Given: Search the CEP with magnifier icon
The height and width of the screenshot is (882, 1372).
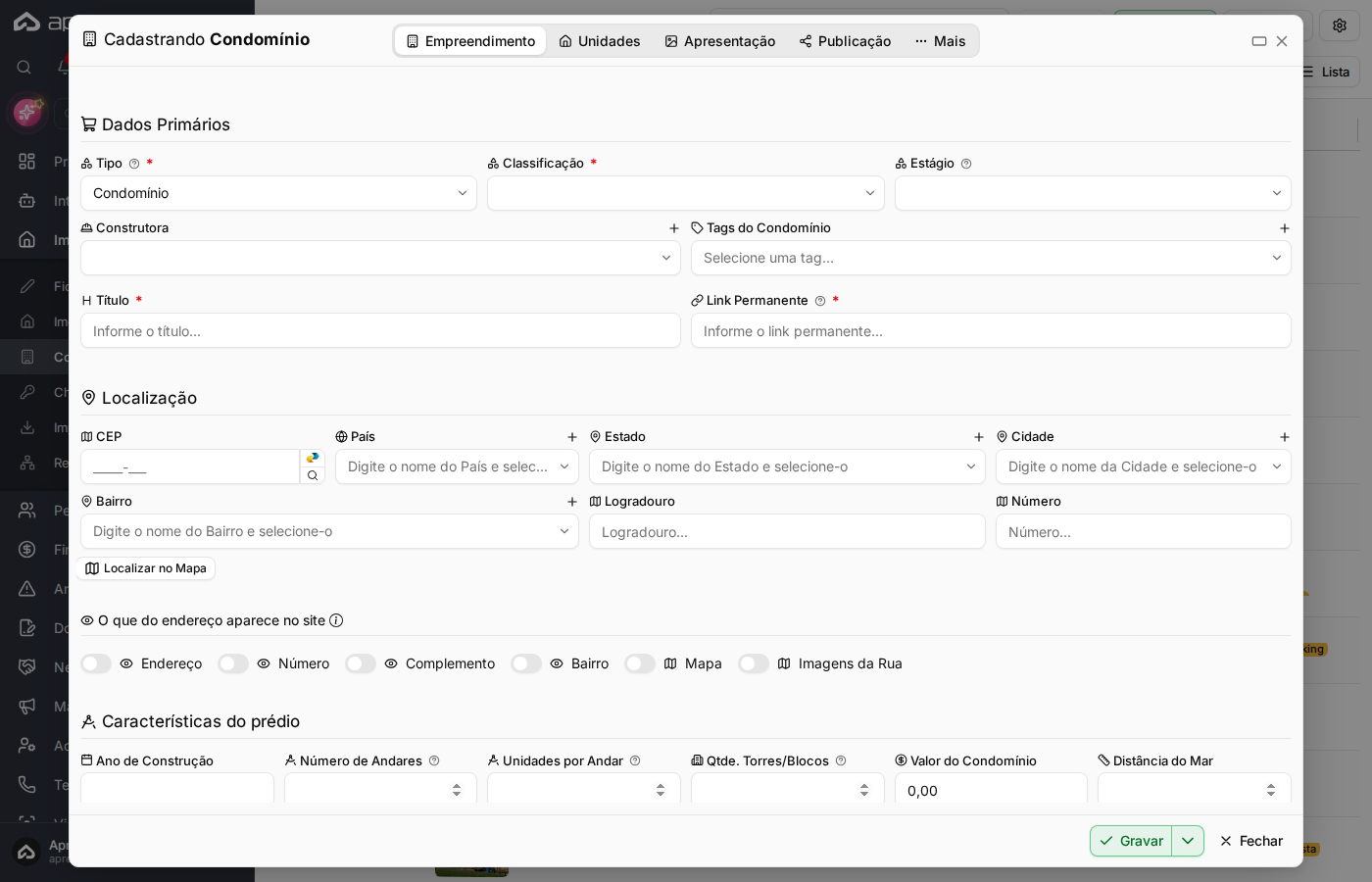Looking at the screenshot, I should 313,475.
